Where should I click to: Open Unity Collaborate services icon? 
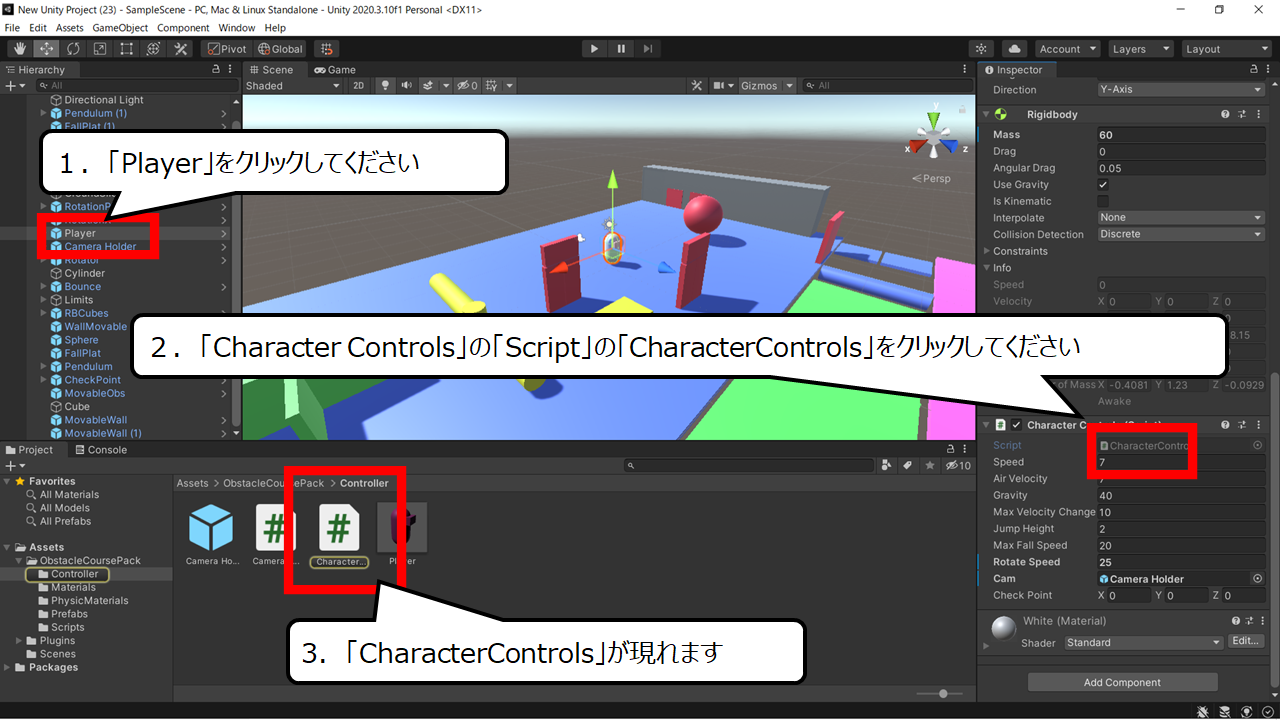[981, 48]
